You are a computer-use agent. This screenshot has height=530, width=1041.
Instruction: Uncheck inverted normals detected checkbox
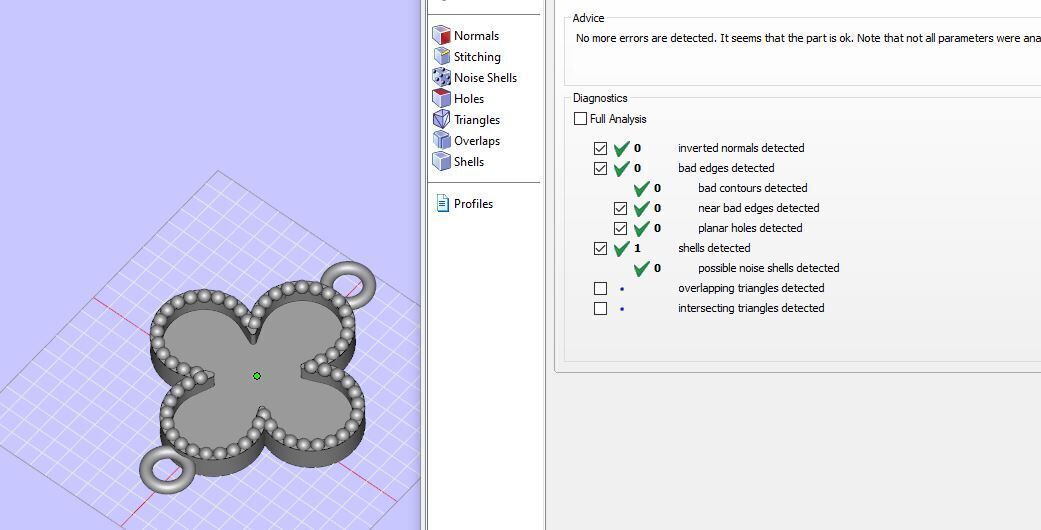point(600,148)
